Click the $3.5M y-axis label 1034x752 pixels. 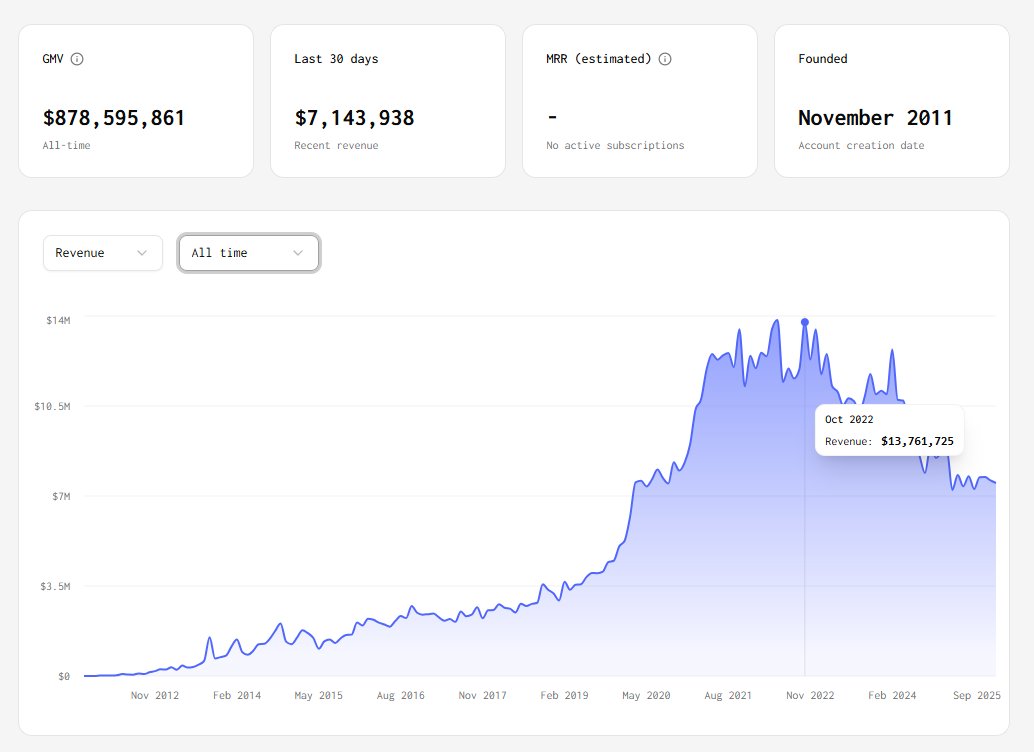coord(54,586)
